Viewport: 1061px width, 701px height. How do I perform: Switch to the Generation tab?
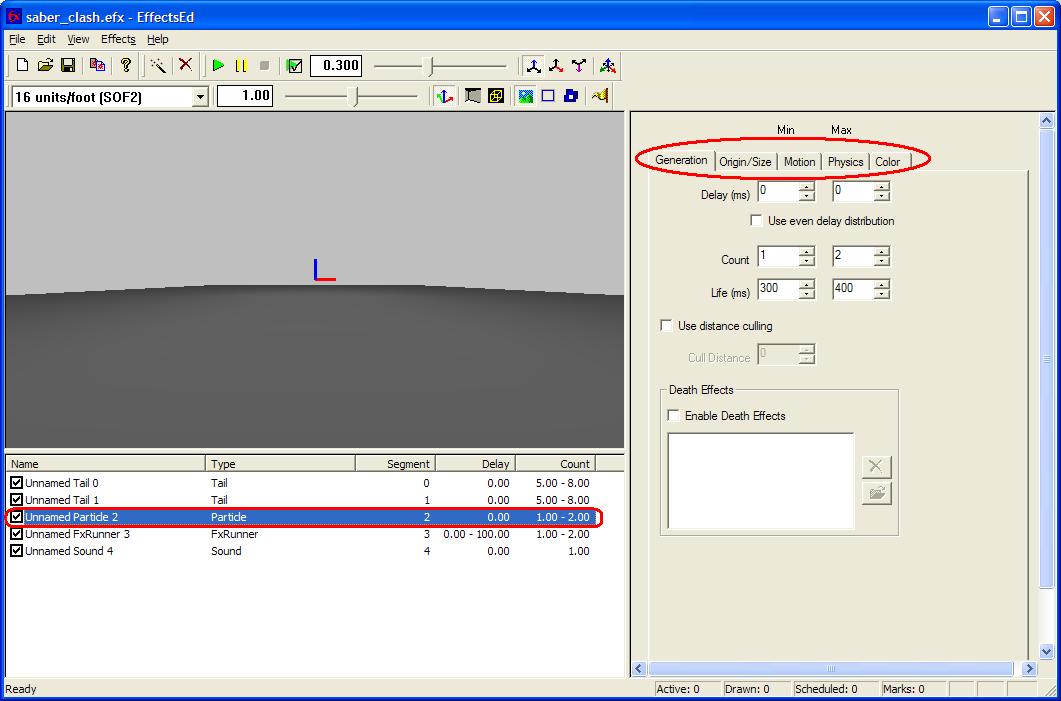click(681, 160)
